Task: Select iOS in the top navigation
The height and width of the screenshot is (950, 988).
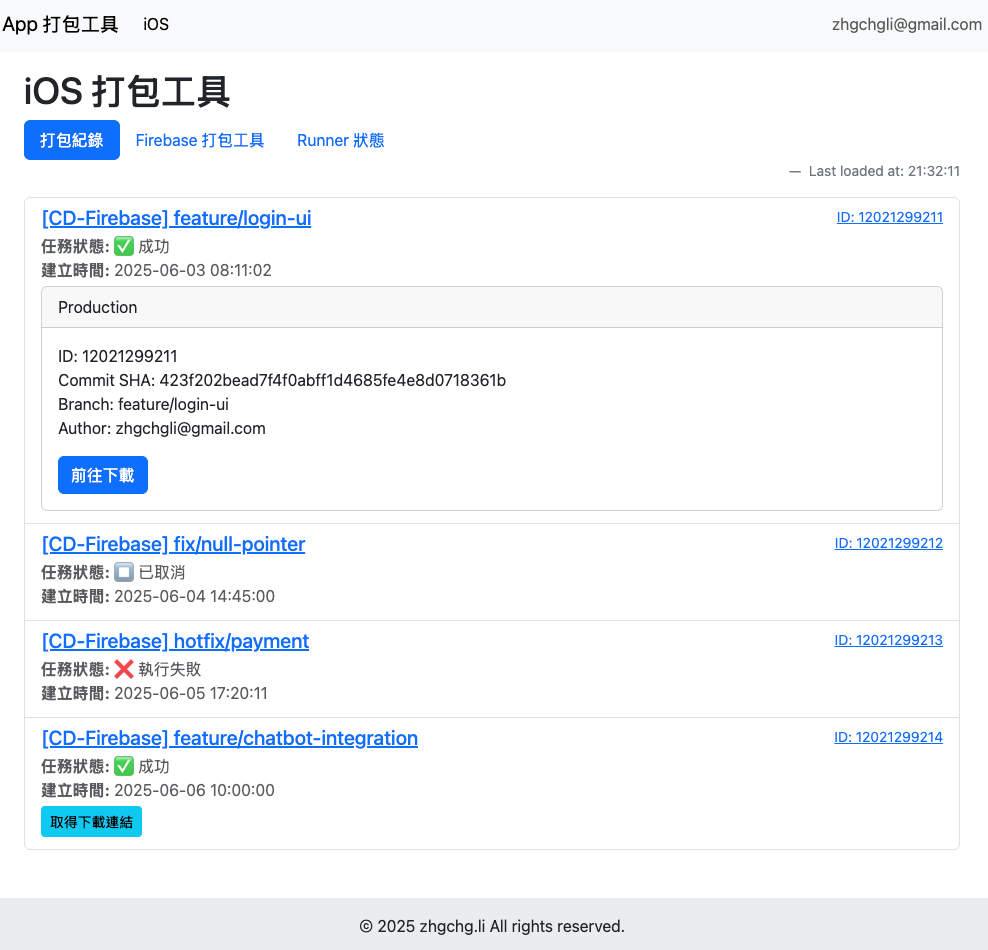Action: [x=156, y=25]
